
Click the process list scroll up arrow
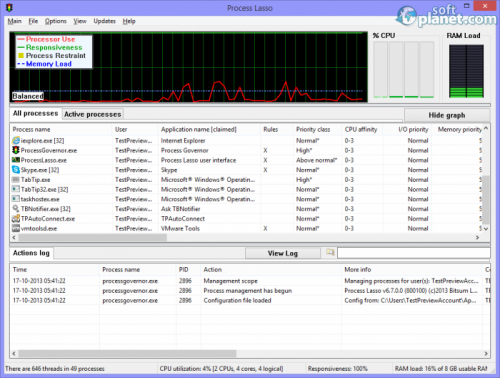[486, 128]
